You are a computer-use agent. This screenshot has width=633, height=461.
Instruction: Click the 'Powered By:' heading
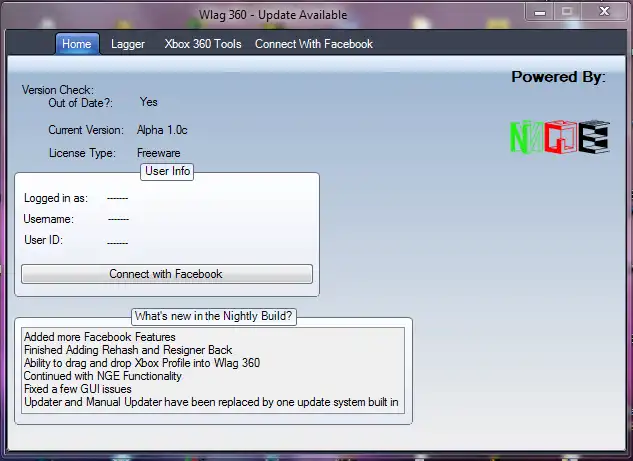tap(559, 77)
